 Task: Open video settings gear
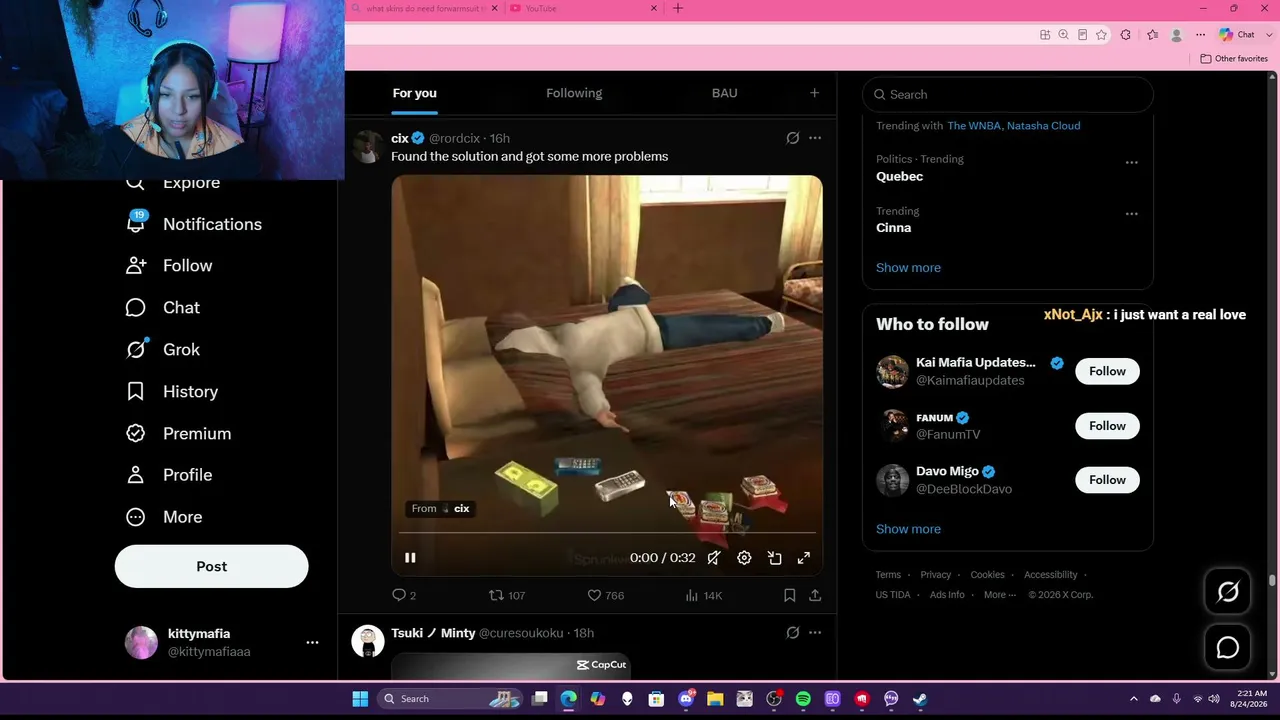[744, 558]
